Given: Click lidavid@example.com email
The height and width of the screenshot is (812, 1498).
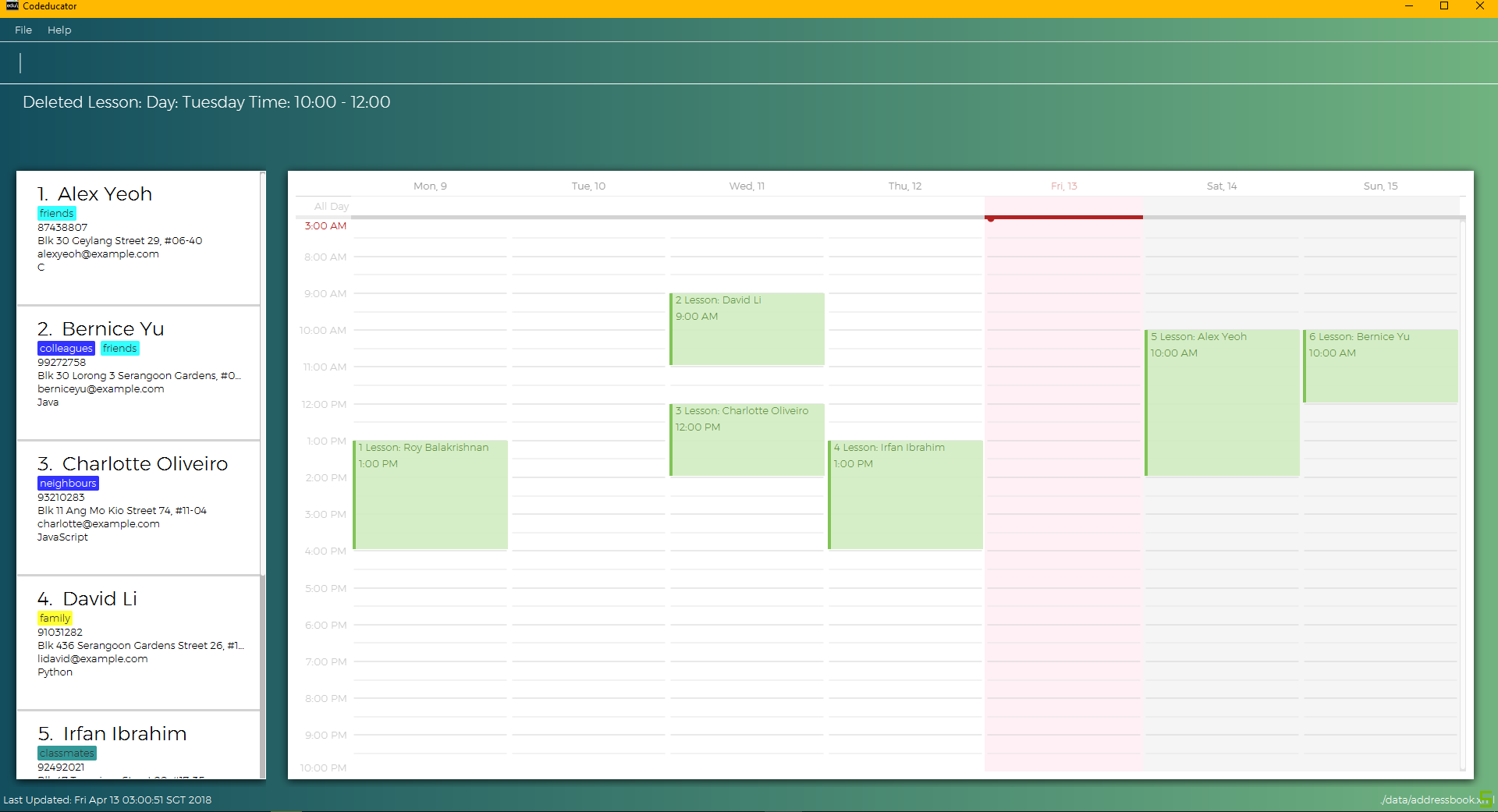Looking at the screenshot, I should (93, 658).
